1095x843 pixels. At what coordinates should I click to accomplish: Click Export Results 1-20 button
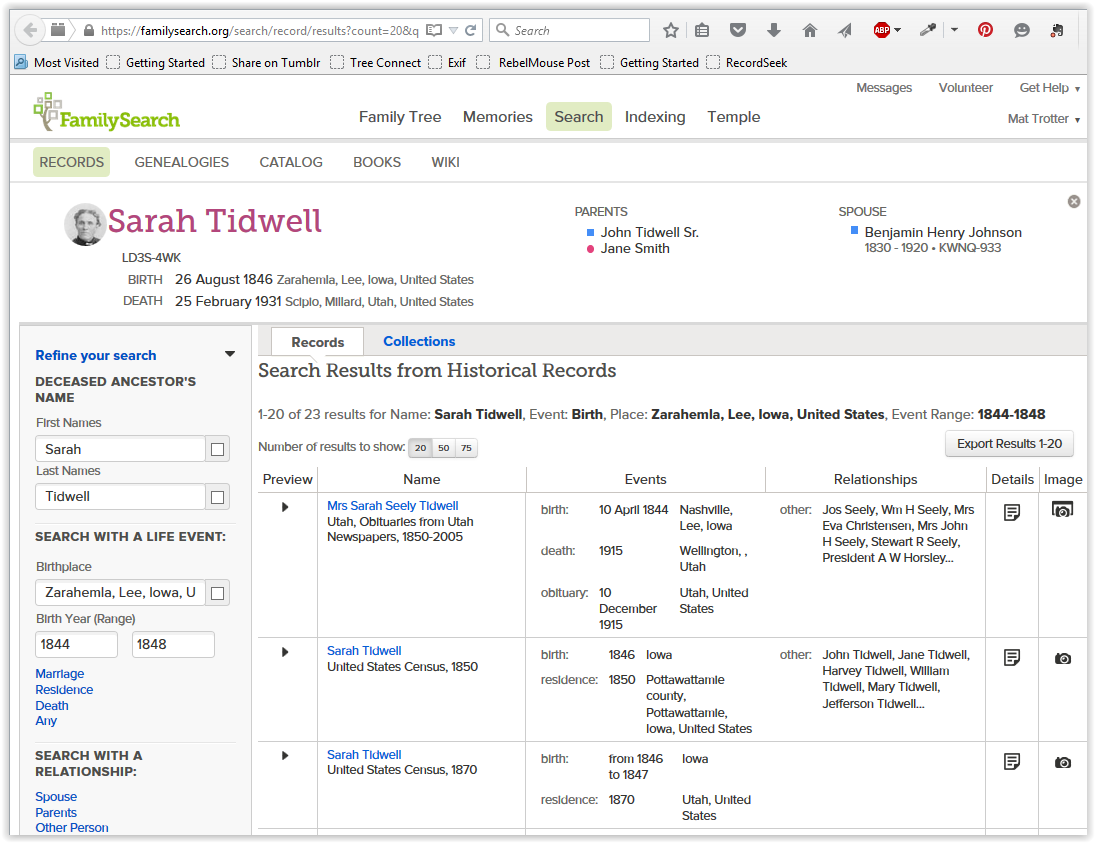1009,444
